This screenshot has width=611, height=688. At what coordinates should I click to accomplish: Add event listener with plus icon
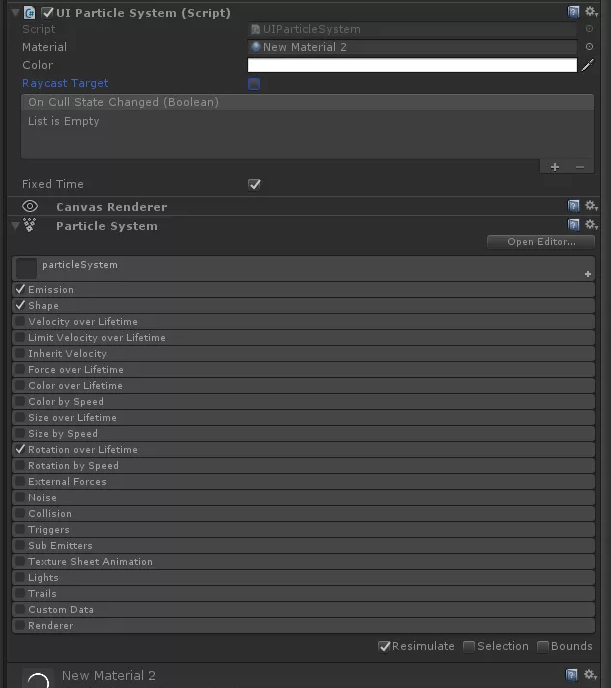tap(555, 167)
